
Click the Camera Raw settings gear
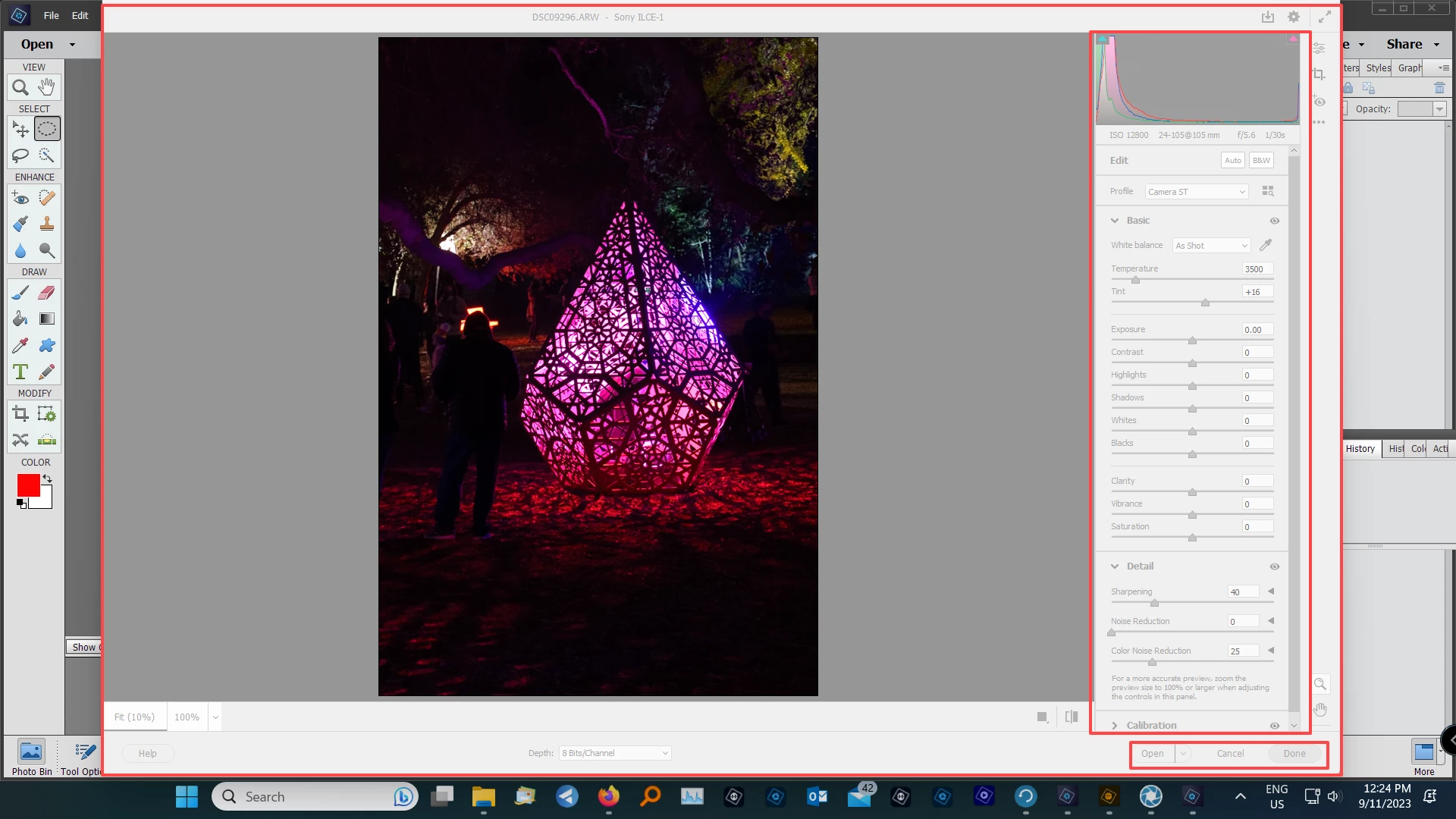(x=1294, y=17)
